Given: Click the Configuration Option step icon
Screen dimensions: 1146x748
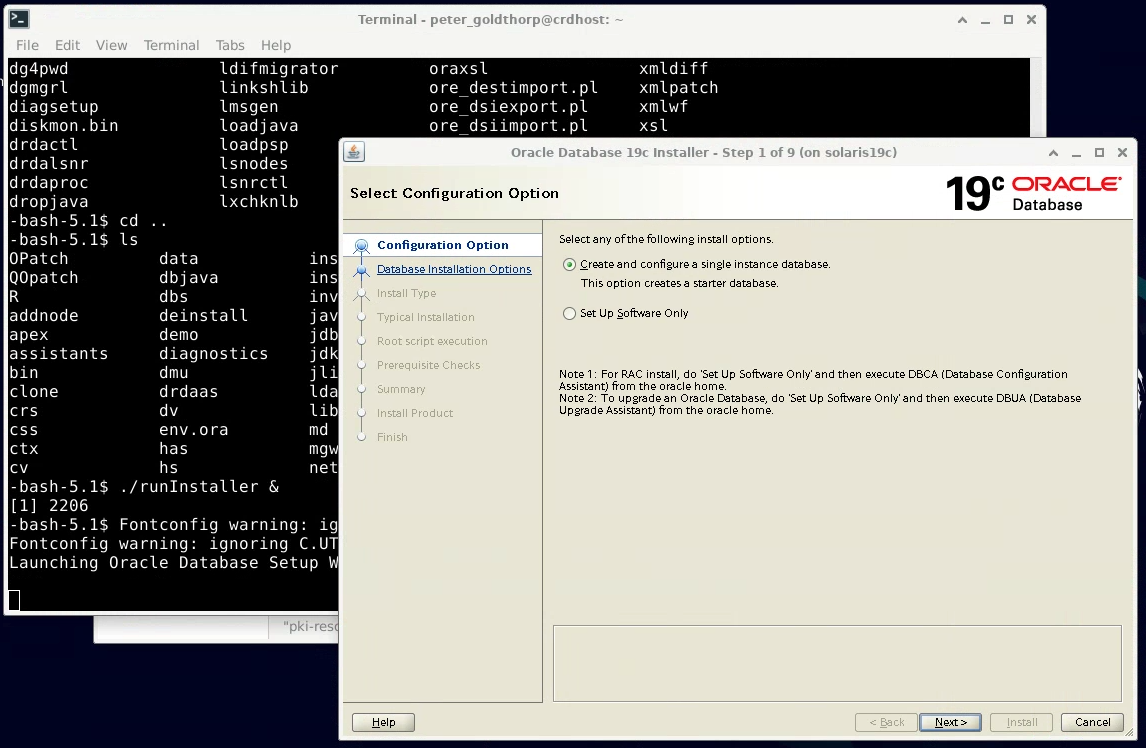Looking at the screenshot, I should point(362,246).
